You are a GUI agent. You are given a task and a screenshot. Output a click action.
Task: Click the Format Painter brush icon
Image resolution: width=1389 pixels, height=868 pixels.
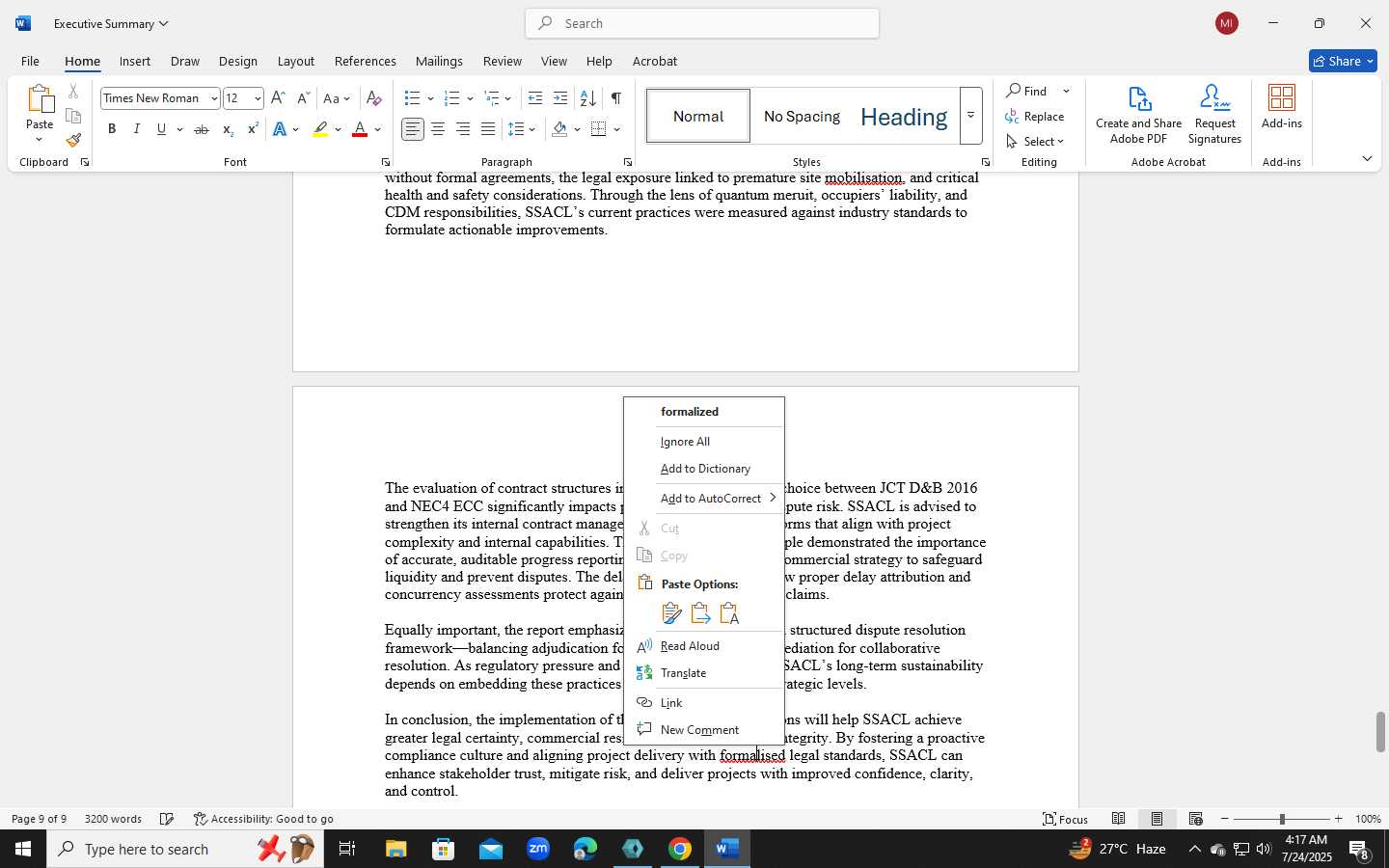tap(73, 141)
